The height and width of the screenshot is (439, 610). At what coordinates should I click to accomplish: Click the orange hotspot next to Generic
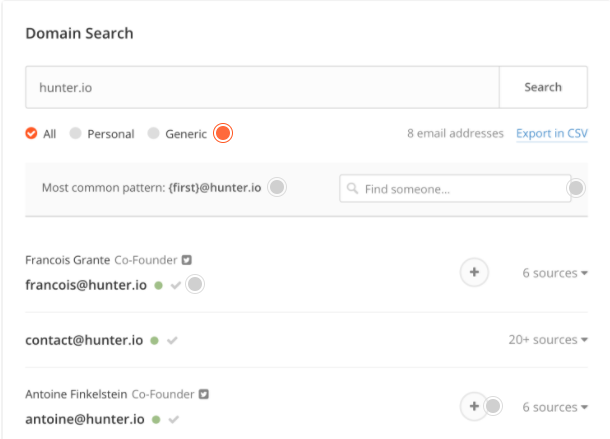[x=223, y=133]
